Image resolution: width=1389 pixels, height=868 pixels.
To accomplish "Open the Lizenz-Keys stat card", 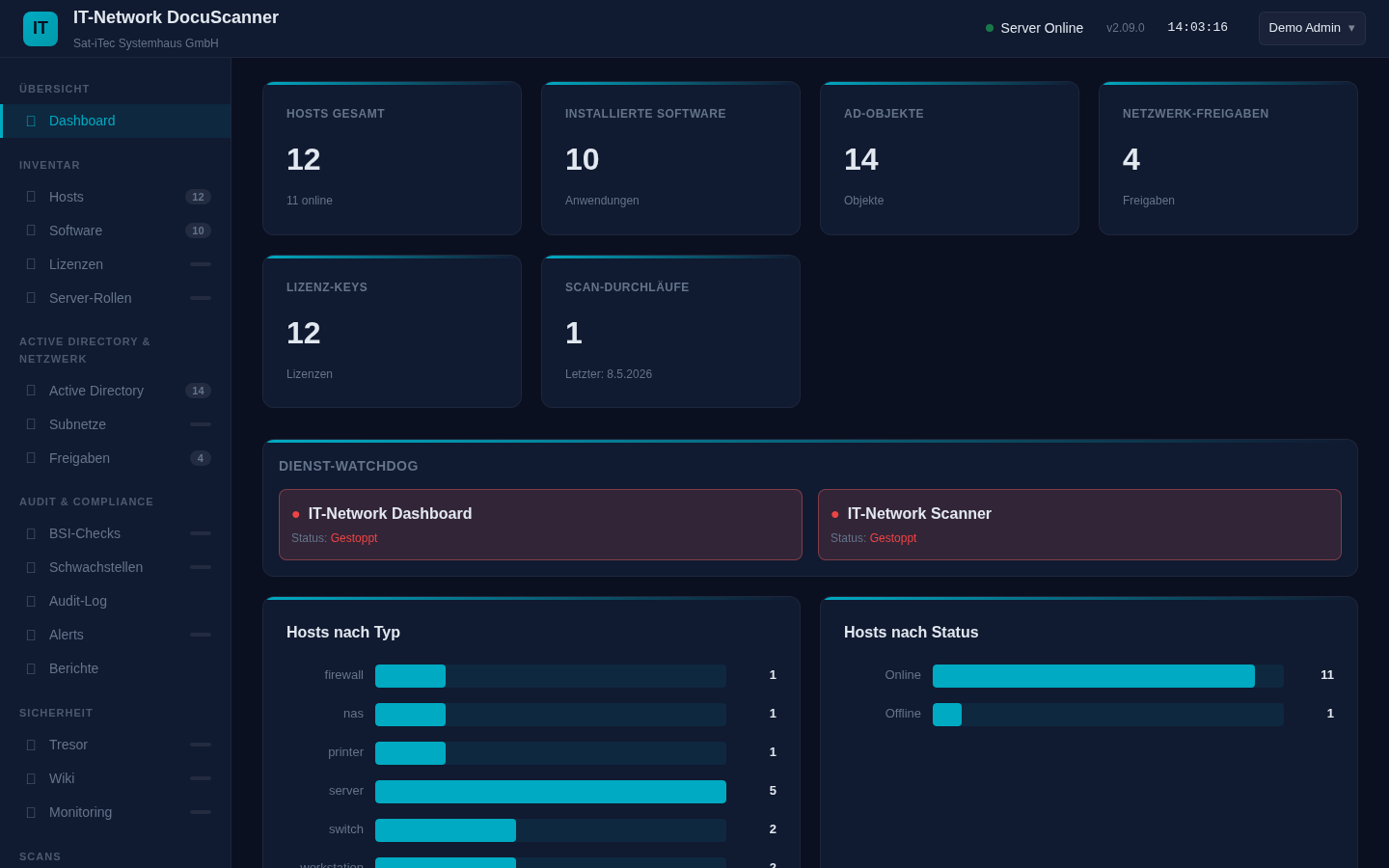I will point(393,332).
